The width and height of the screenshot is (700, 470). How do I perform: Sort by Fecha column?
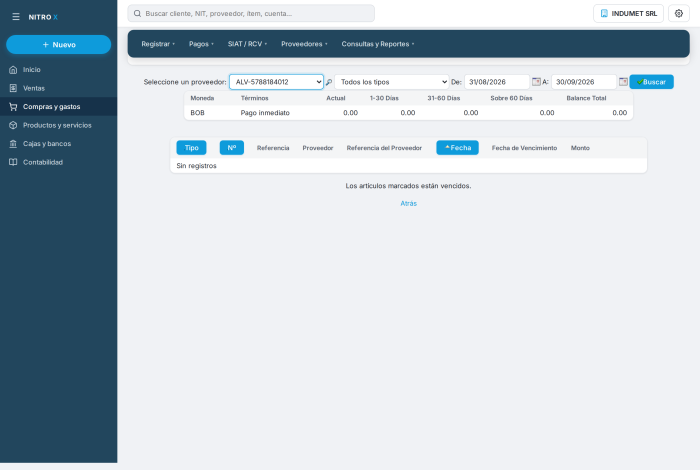pyautogui.click(x=458, y=148)
